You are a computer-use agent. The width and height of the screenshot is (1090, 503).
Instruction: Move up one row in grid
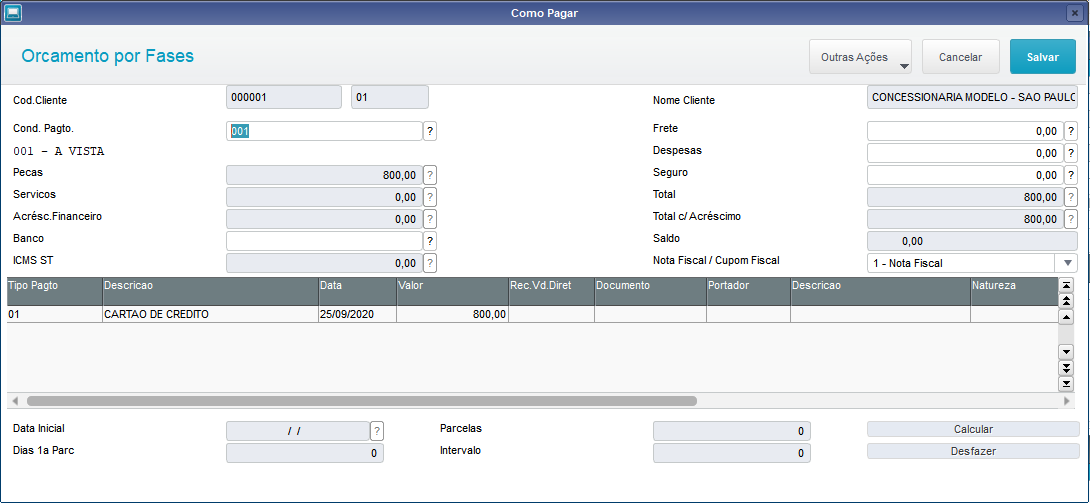click(1066, 317)
